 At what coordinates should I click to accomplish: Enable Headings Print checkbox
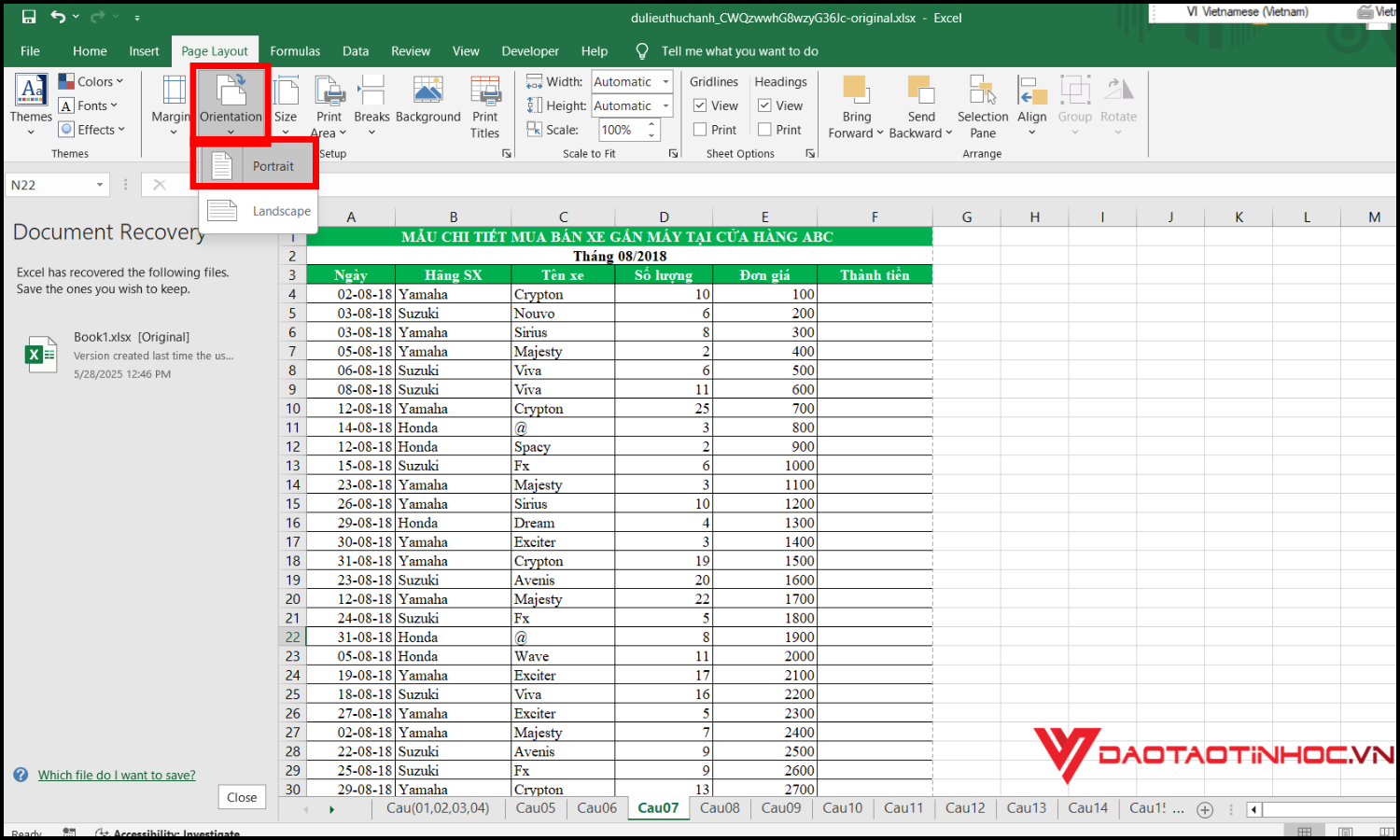764,130
